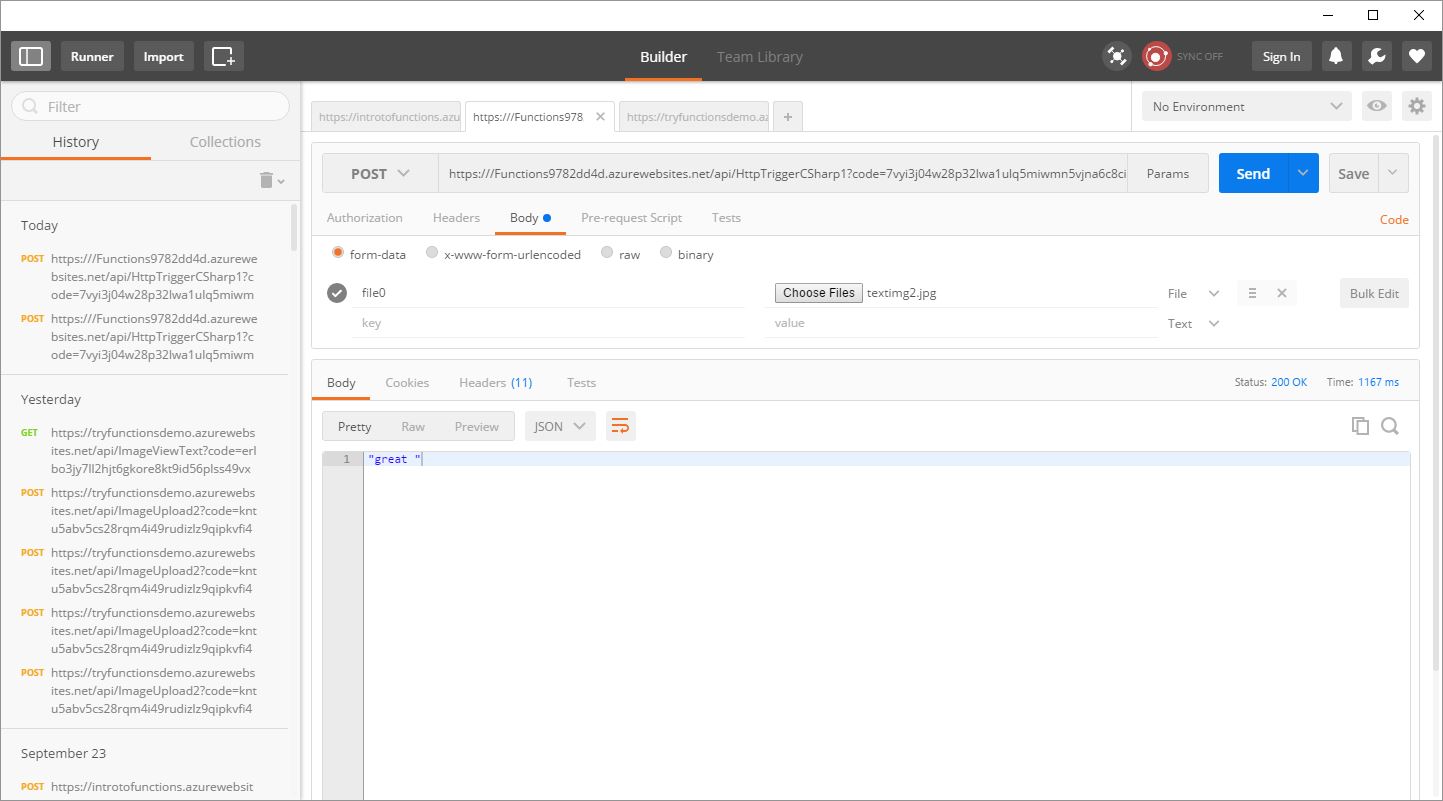Click the blue Send button

click(1252, 173)
